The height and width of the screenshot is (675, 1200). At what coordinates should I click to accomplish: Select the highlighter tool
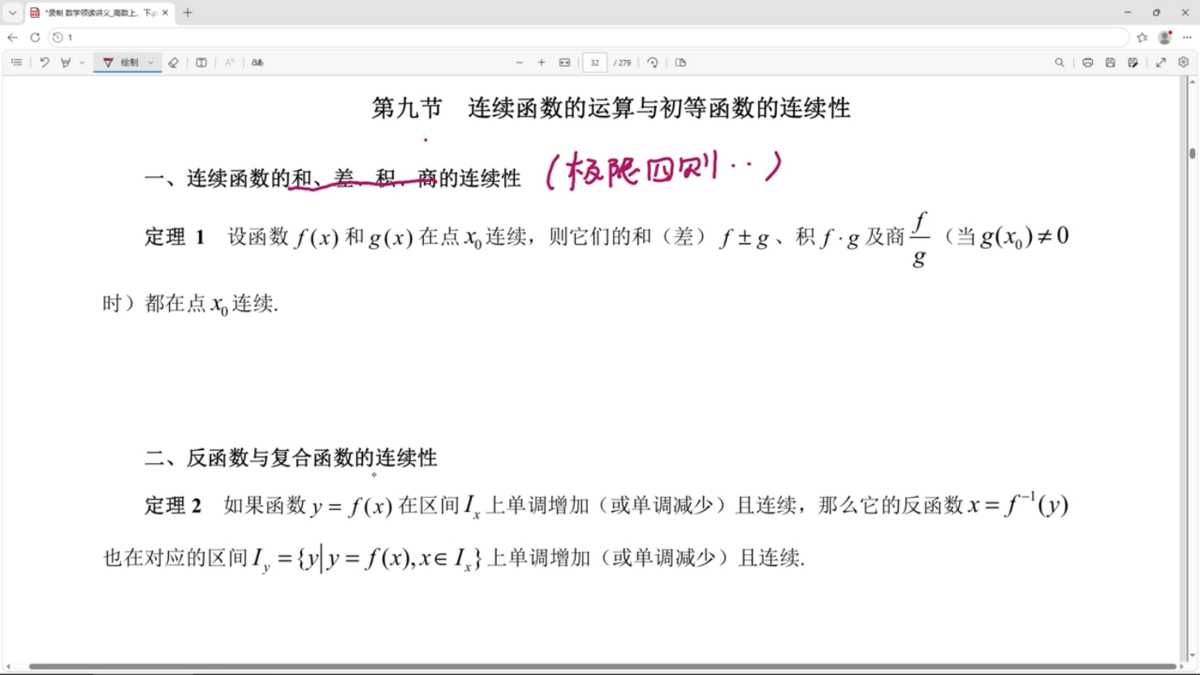click(66, 62)
